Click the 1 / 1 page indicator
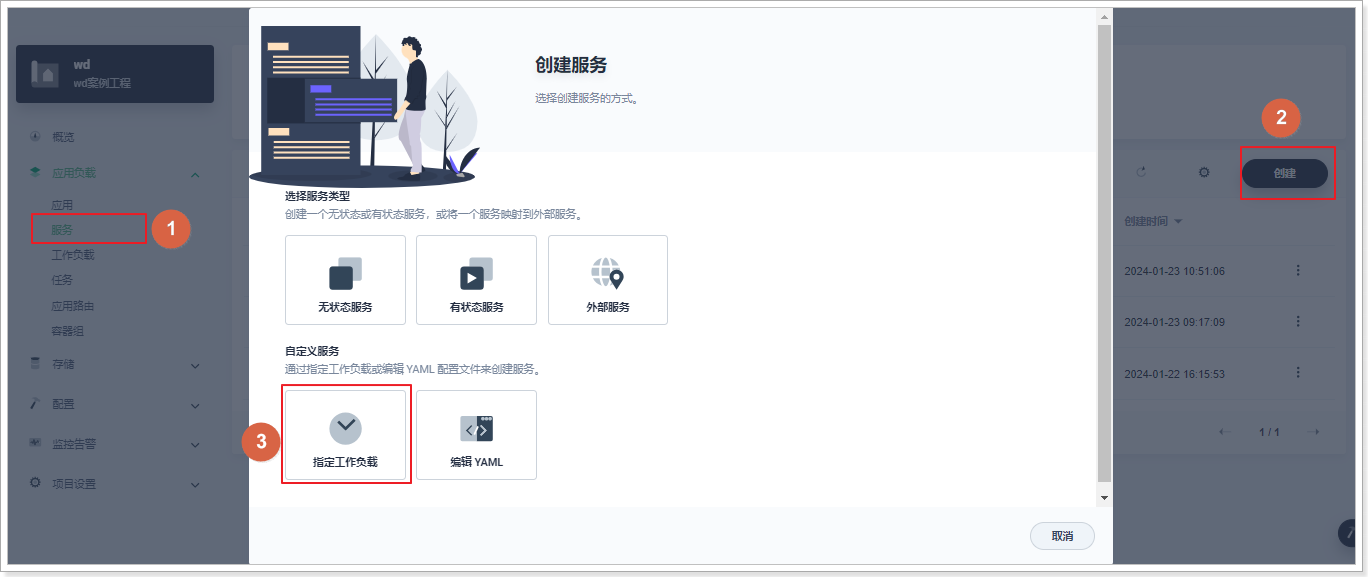Viewport: 1368px width, 577px height. [x=1269, y=432]
